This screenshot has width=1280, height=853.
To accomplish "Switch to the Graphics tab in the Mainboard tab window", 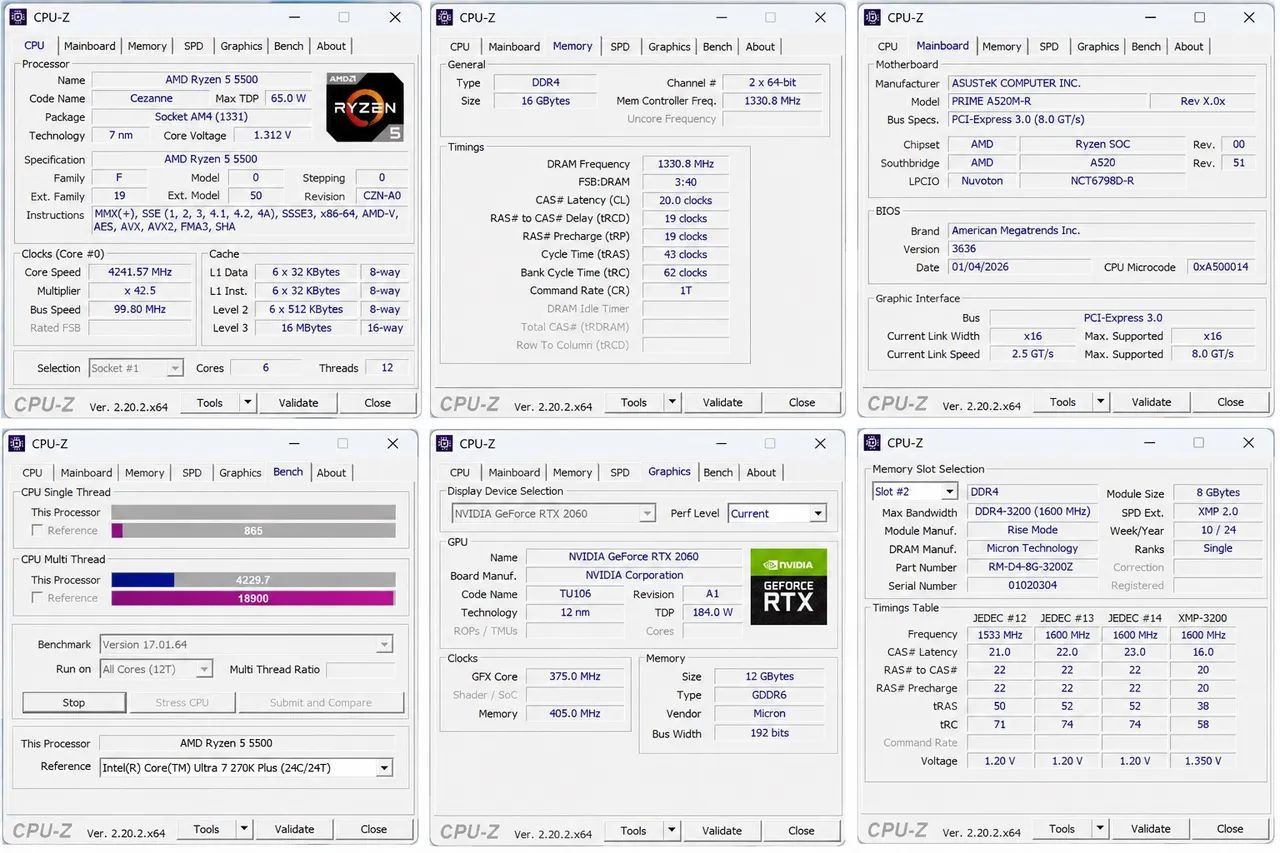I will pos(1098,46).
